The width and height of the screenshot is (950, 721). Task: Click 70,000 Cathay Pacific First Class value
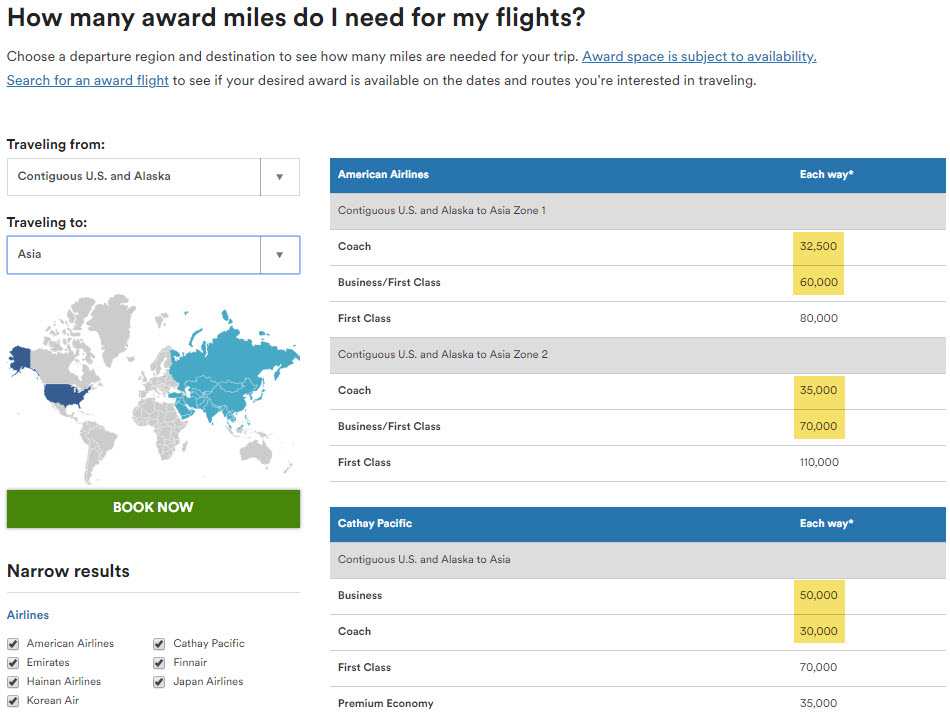pos(819,667)
